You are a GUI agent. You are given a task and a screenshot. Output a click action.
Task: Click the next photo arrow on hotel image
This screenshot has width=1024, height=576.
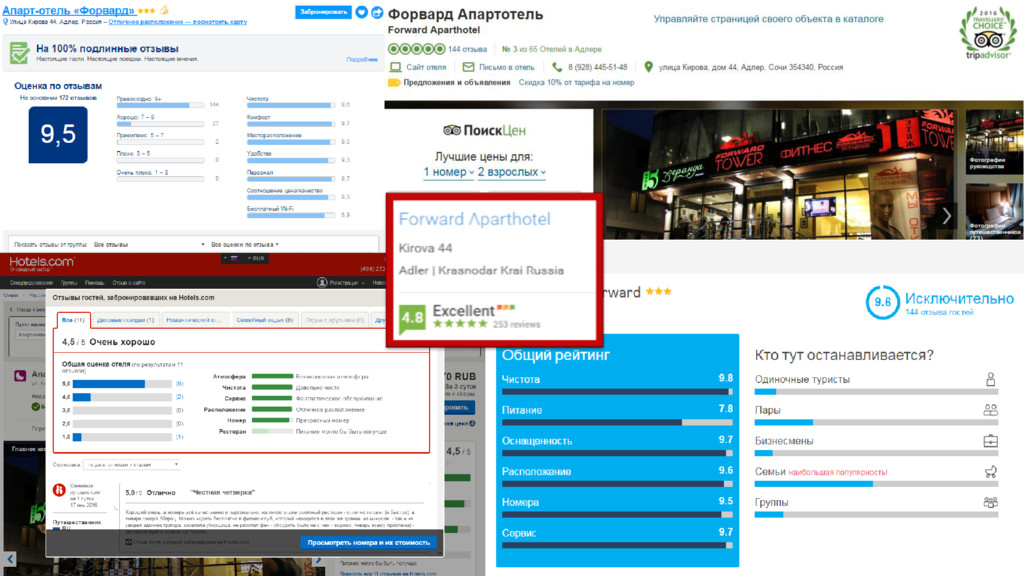point(946,216)
